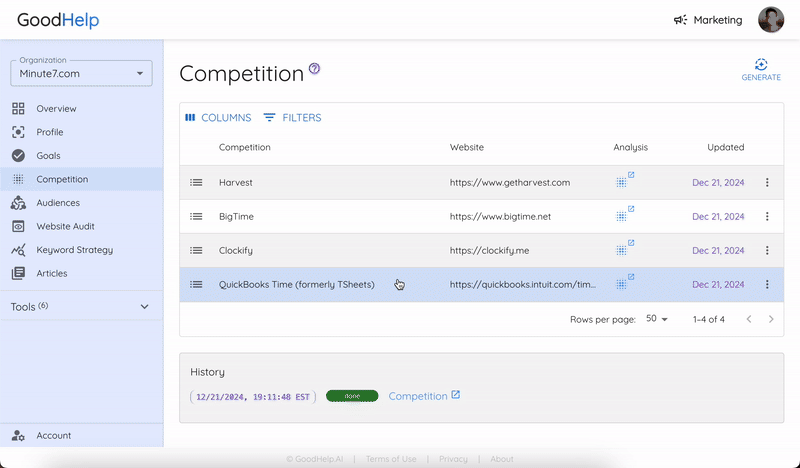Click the Keyword Strategy chart icon
Screen dimensions: 800x468
[18, 250]
